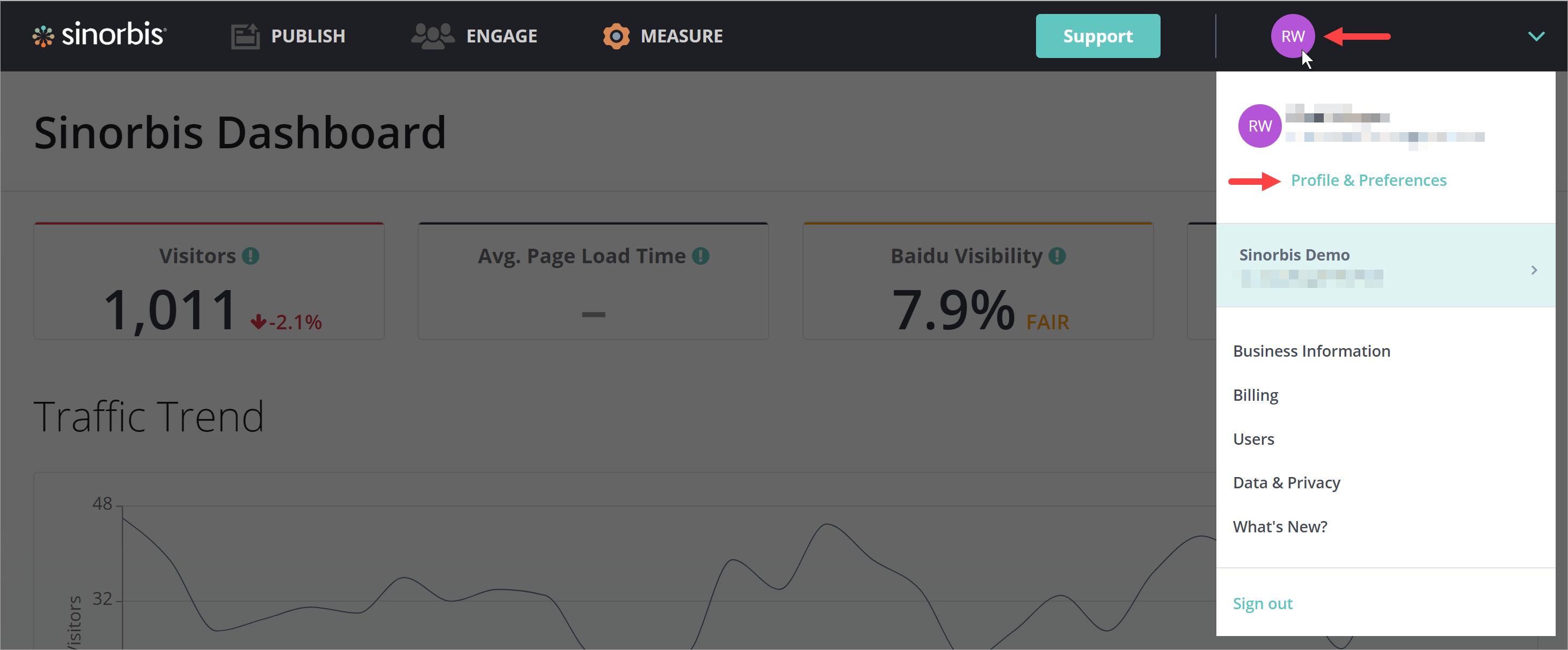Open the Support button
The width and height of the screenshot is (1568, 650).
point(1097,36)
